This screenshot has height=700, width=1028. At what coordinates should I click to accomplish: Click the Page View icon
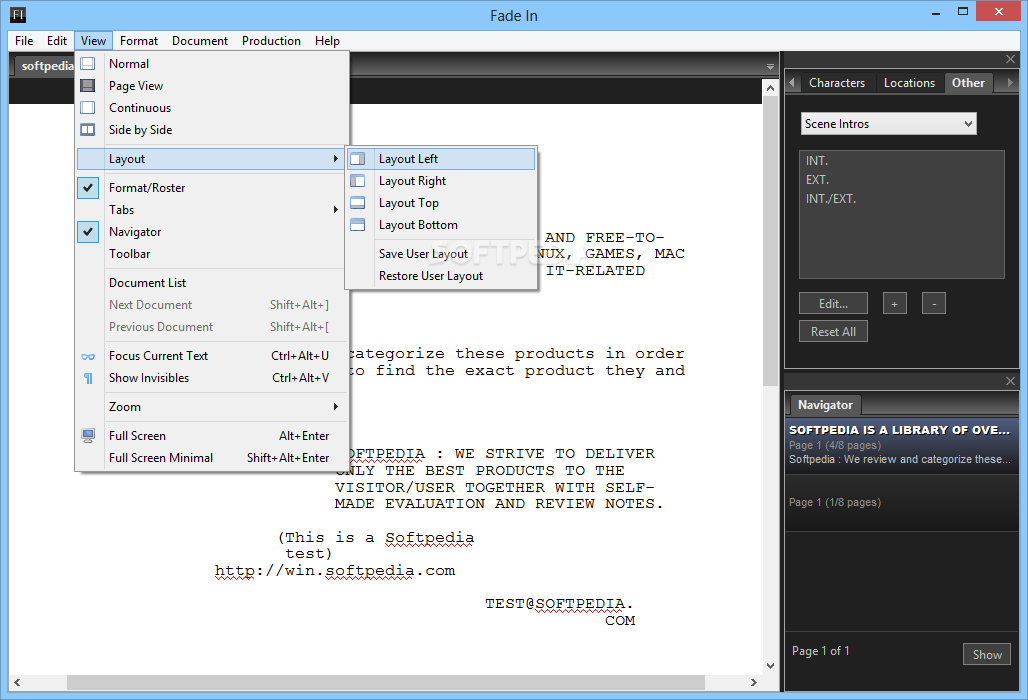coord(87,86)
